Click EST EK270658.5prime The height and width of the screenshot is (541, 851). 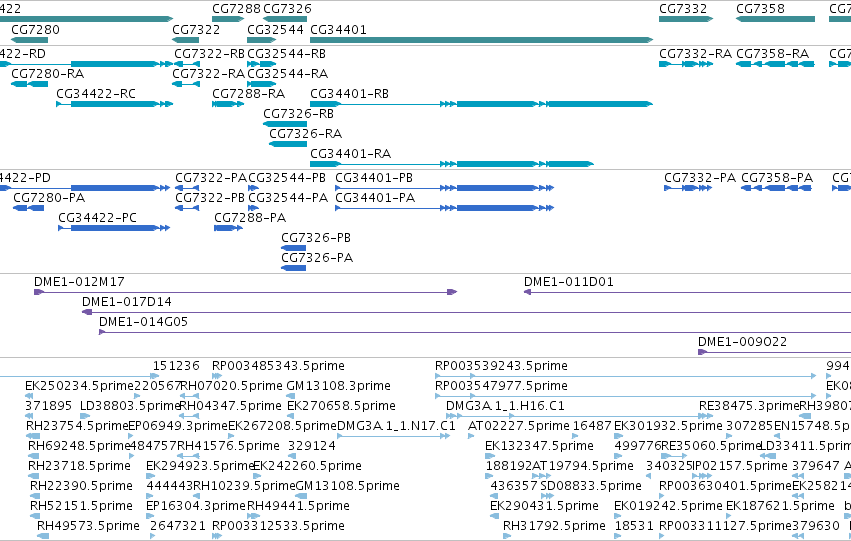point(290,416)
